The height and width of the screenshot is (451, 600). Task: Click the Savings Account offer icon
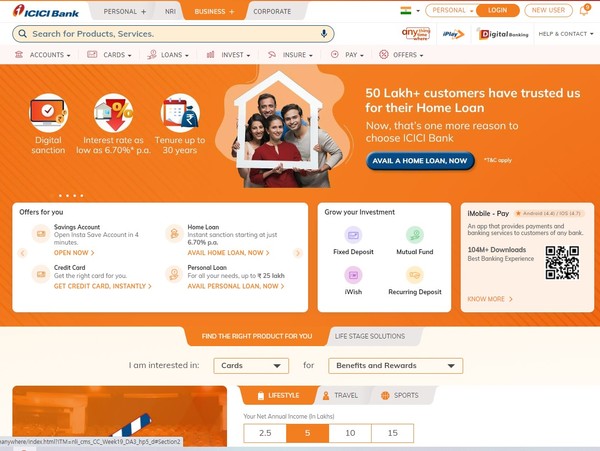[x=41, y=233]
